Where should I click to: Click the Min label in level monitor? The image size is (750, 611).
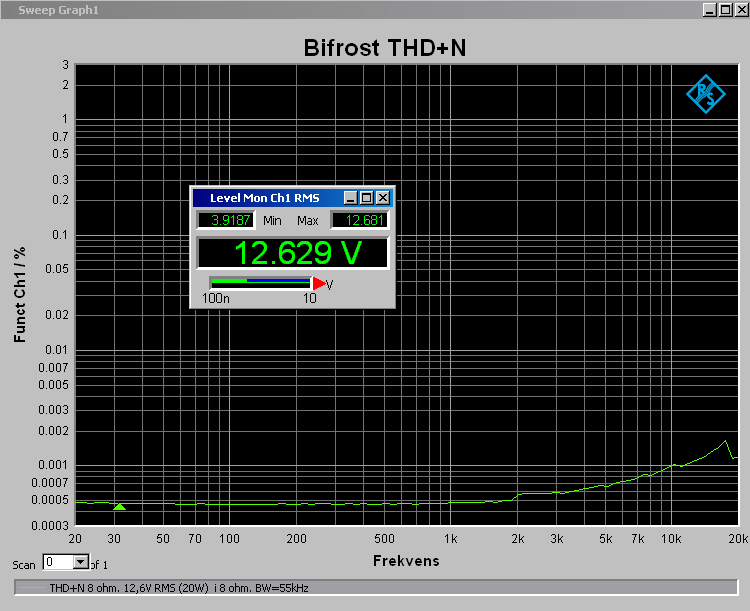pyautogui.click(x=272, y=221)
